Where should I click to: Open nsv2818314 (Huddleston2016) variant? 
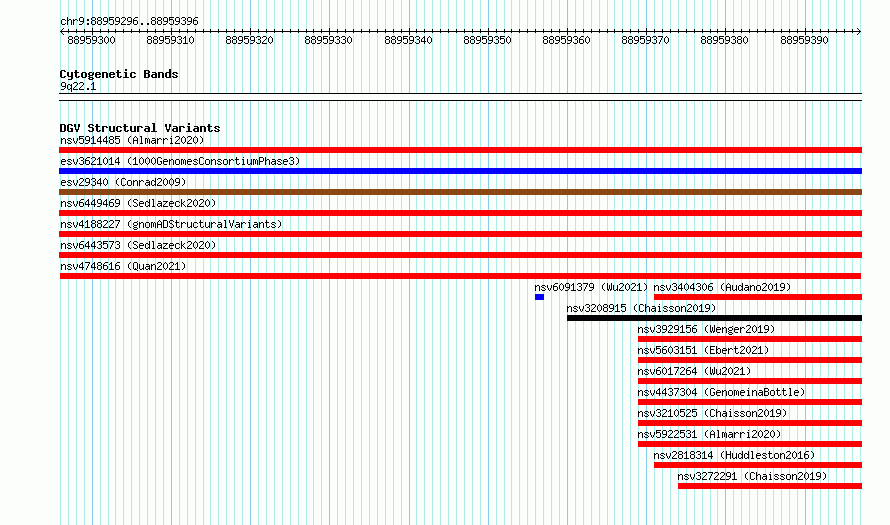(734, 455)
